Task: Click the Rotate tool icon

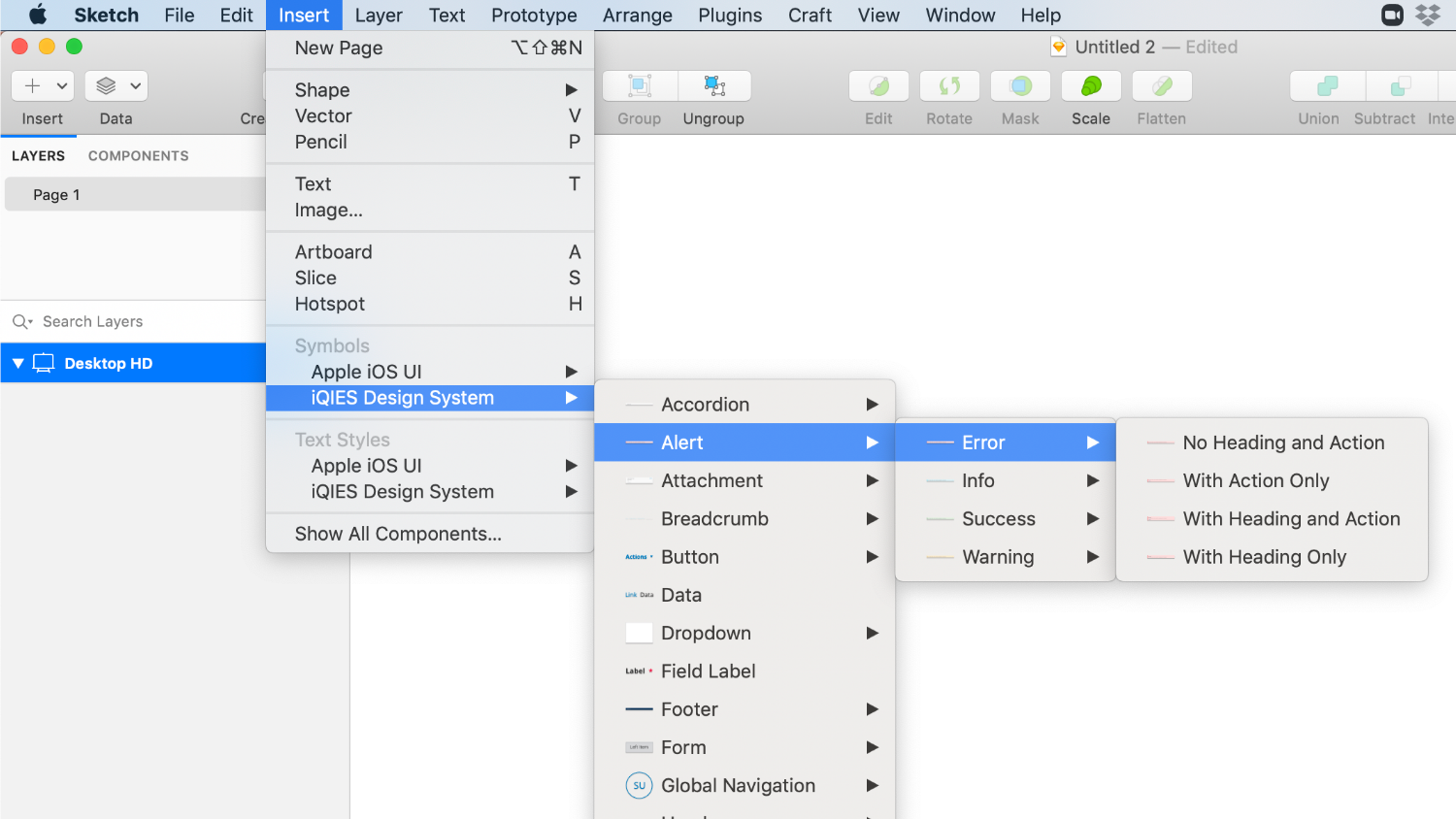Action: 949,86
